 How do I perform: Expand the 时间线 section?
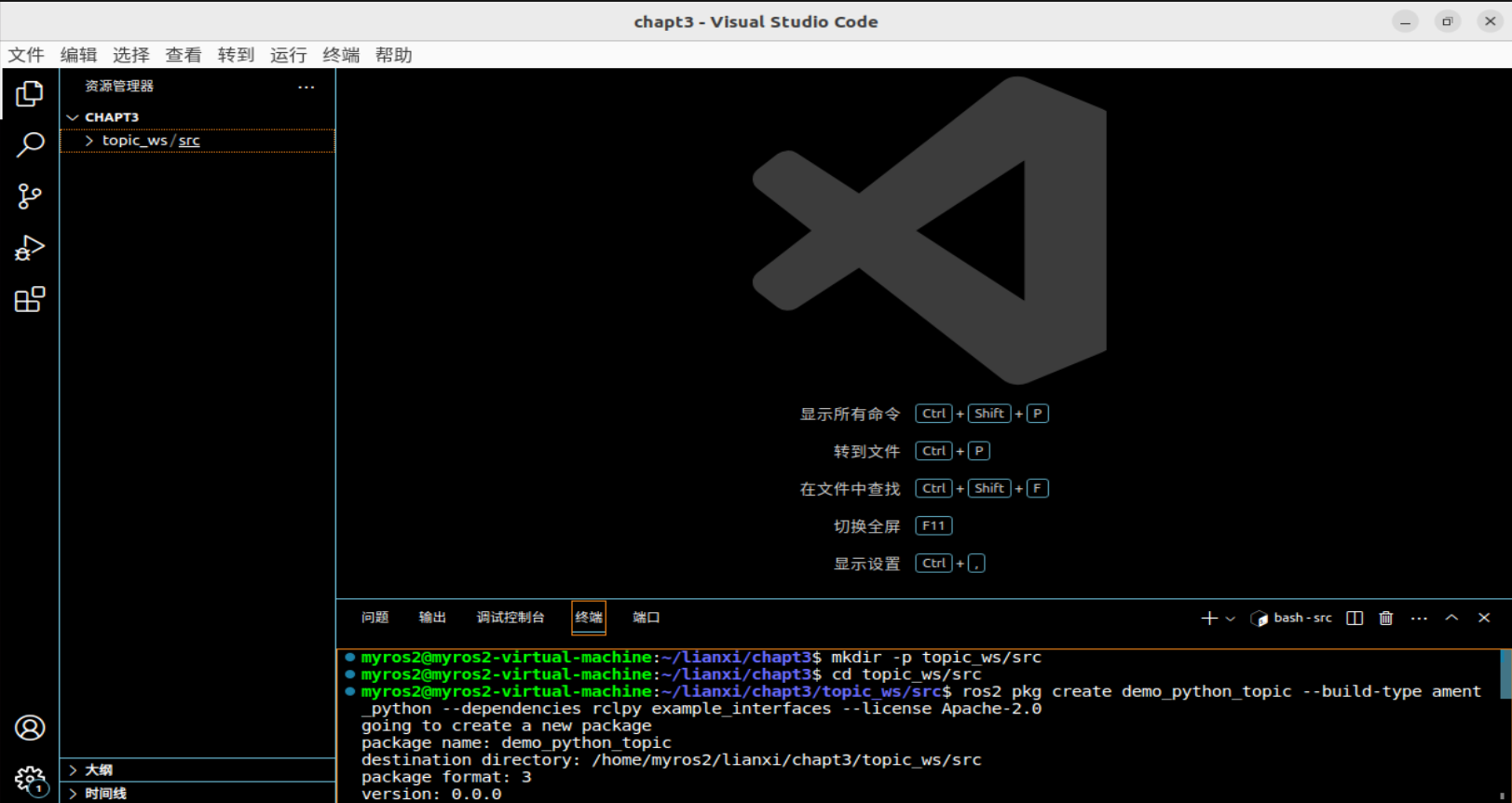point(198,794)
